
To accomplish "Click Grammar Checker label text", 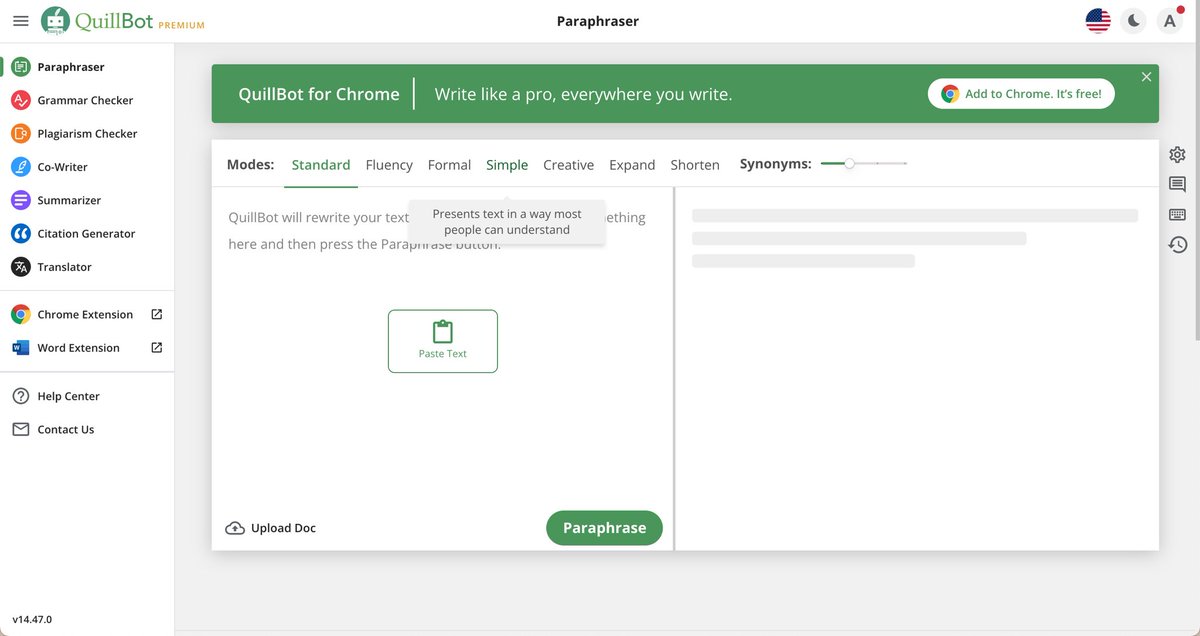I will click(x=85, y=100).
